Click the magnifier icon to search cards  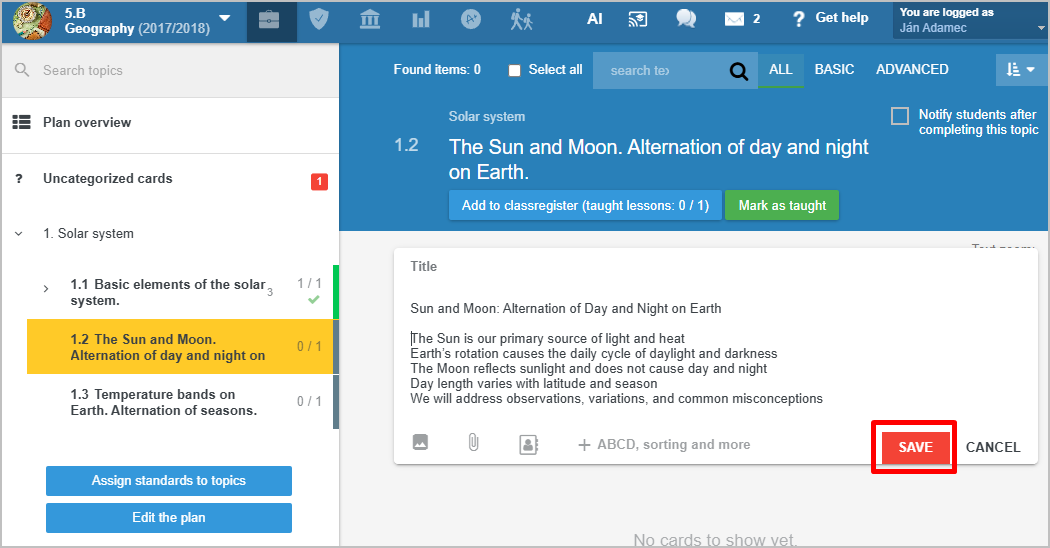[x=739, y=70]
